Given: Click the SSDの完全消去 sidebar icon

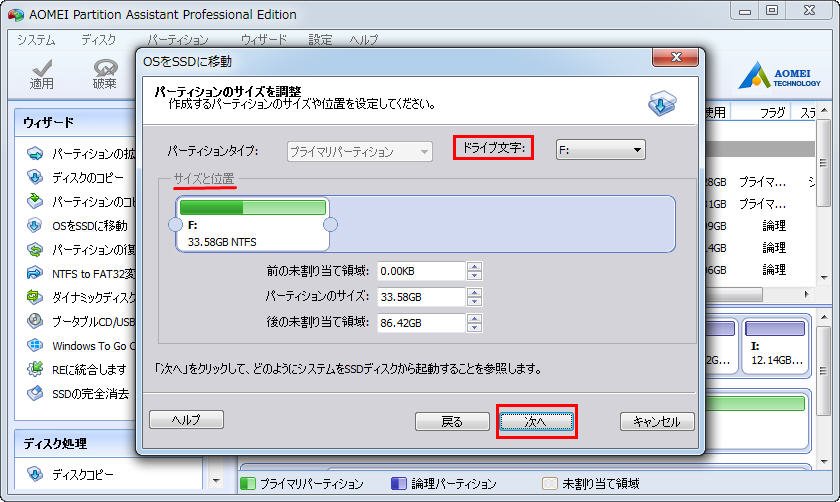Looking at the screenshot, I should click(x=35, y=393).
